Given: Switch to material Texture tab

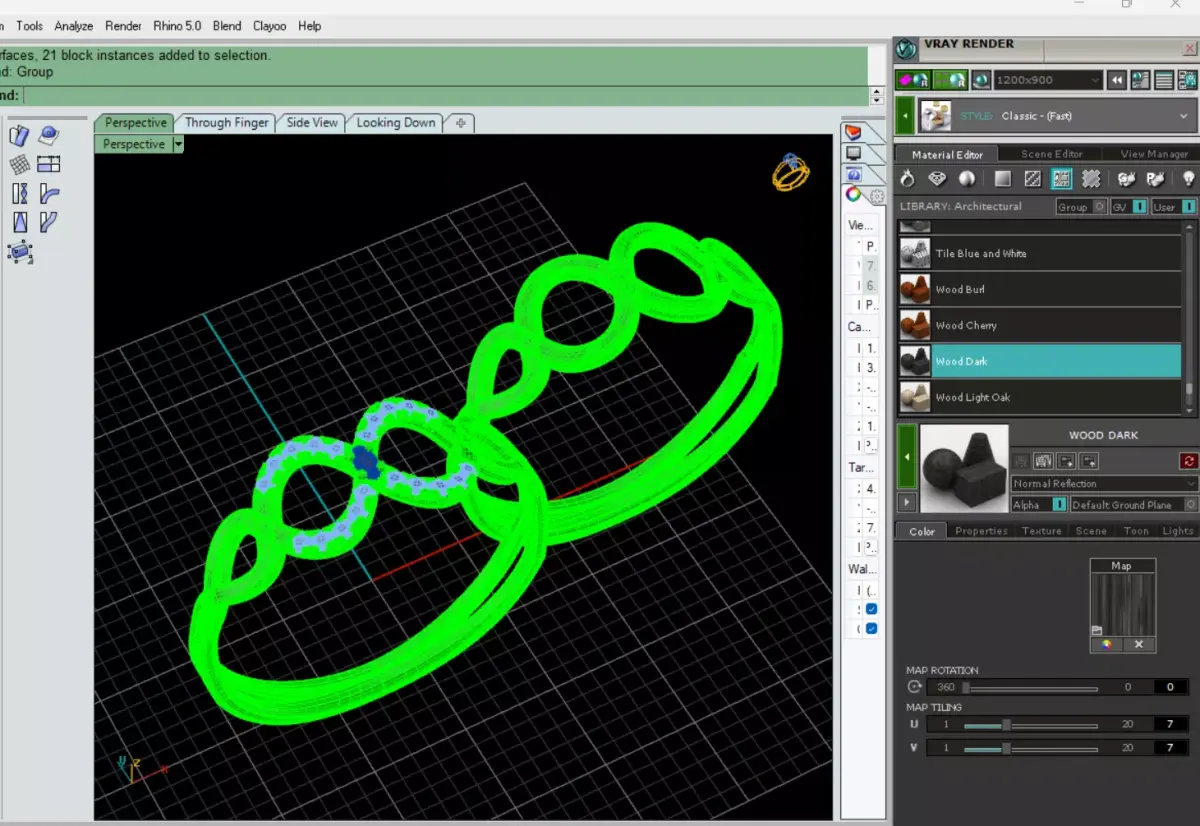Looking at the screenshot, I should pos(1041,531).
